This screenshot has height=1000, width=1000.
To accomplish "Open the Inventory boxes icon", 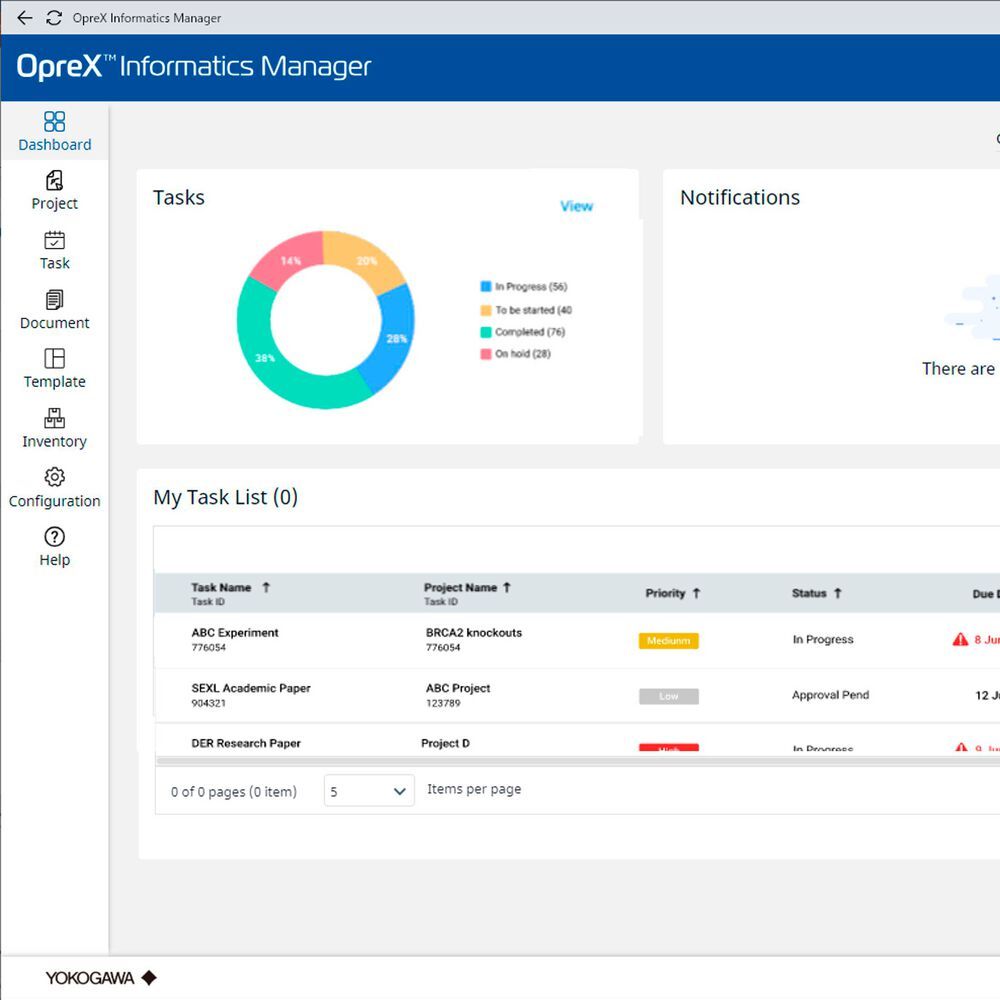I will click(x=54, y=418).
